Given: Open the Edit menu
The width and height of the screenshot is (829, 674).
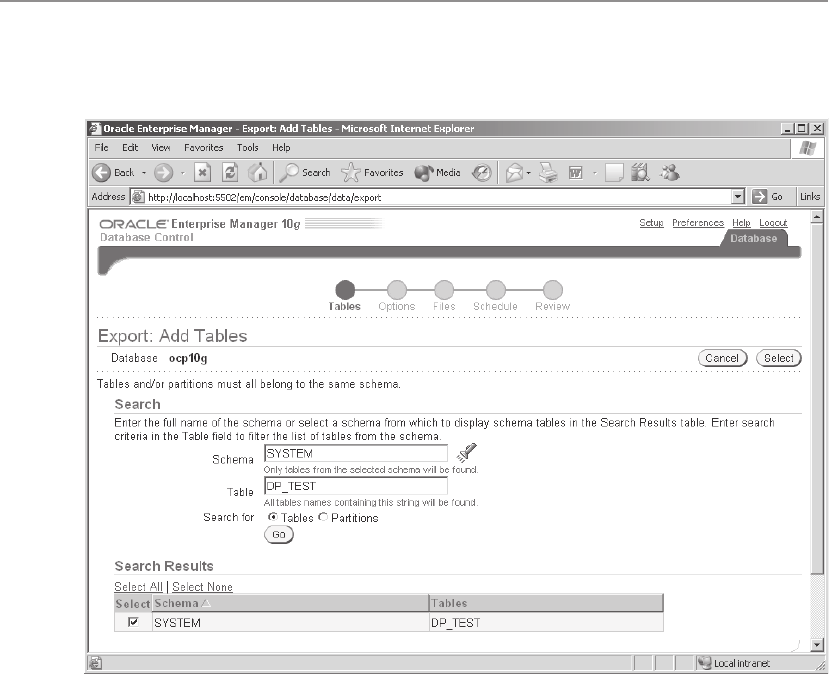Looking at the screenshot, I should click(x=130, y=148).
